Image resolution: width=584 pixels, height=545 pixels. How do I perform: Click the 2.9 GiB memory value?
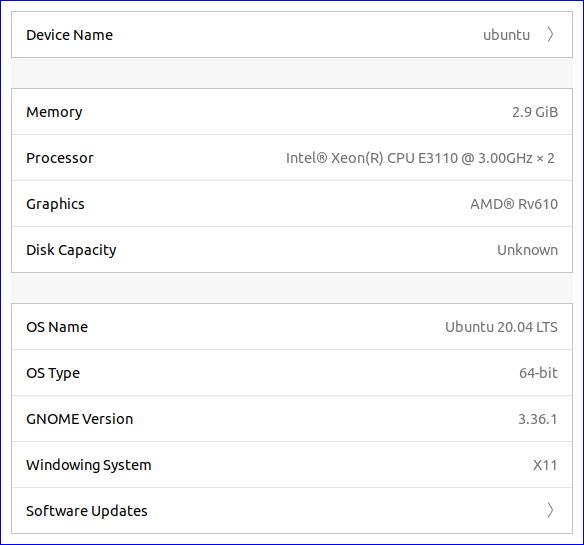pyautogui.click(x=535, y=112)
